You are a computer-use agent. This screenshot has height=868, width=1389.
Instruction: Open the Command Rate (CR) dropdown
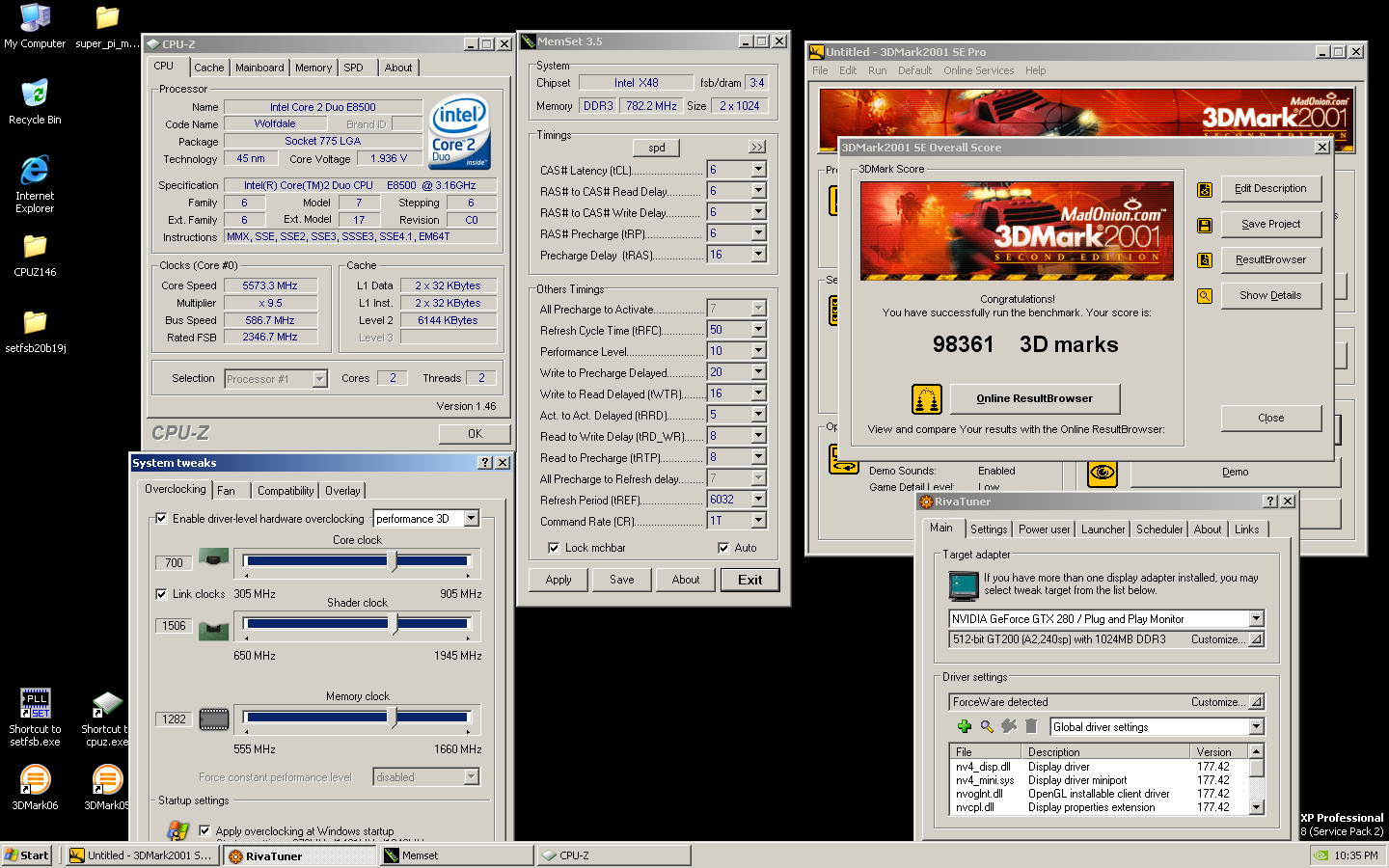pos(759,521)
